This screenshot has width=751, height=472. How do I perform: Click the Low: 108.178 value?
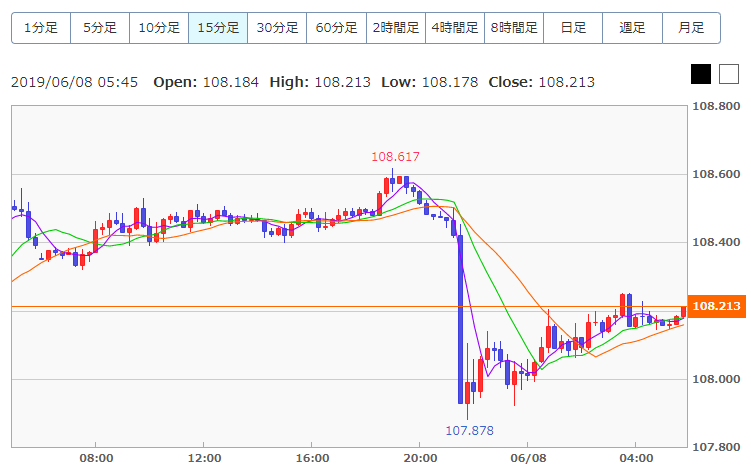tap(430, 82)
